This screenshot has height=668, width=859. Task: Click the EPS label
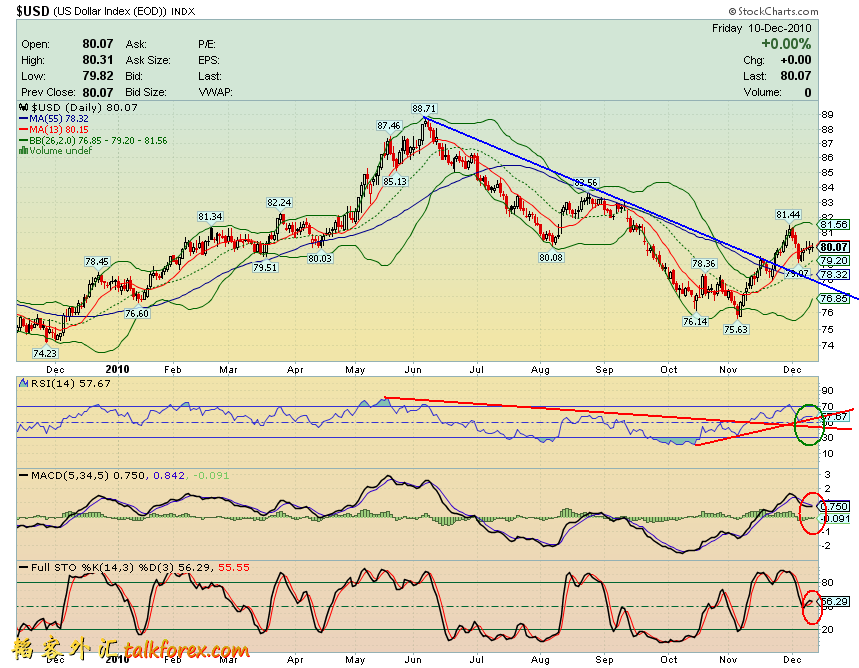tap(209, 60)
